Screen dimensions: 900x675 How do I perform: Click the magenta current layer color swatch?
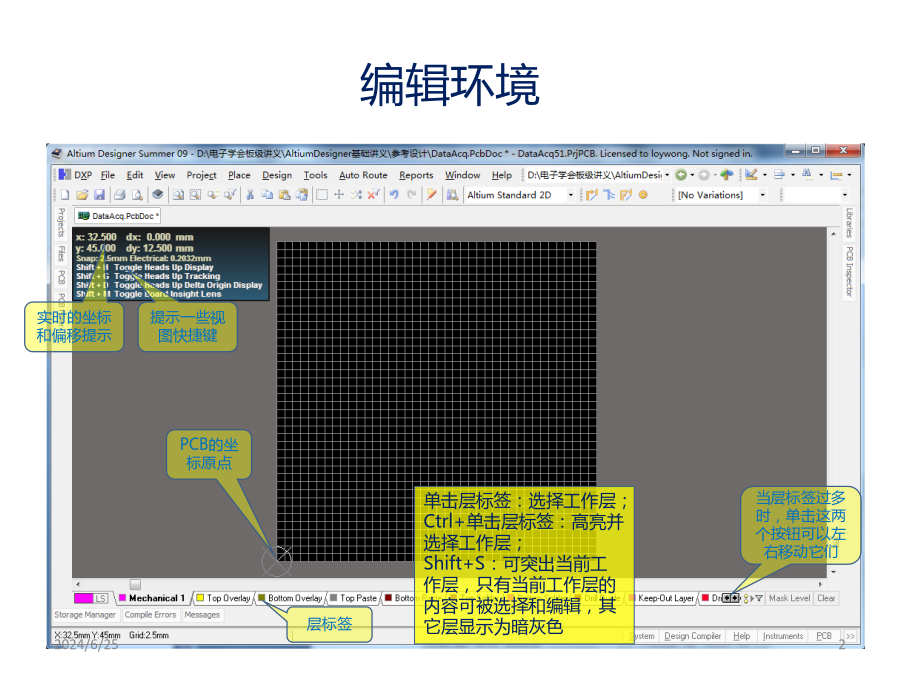pyautogui.click(x=83, y=598)
